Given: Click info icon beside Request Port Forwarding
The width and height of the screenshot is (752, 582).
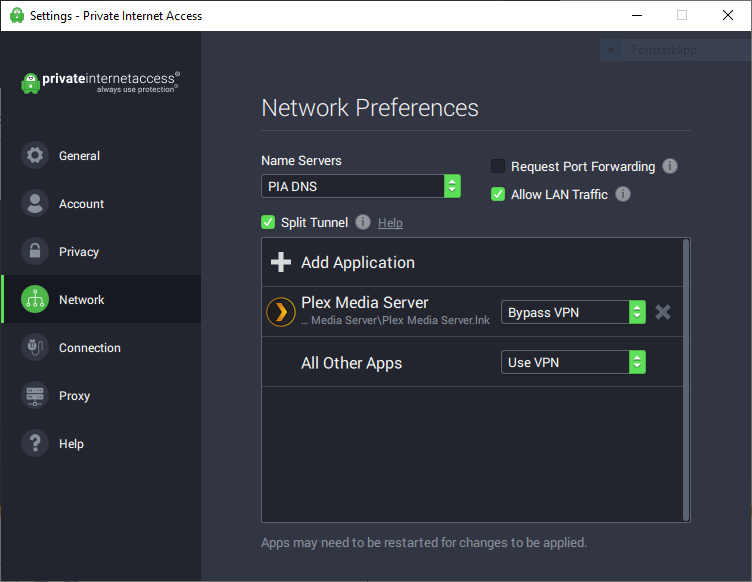Looking at the screenshot, I should 670,166.
